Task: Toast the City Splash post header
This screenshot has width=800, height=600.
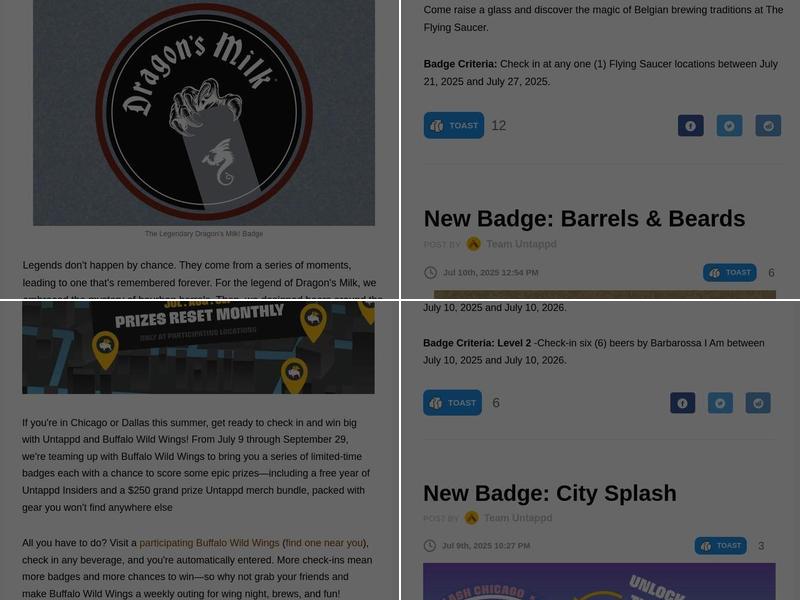Action: (x=720, y=545)
